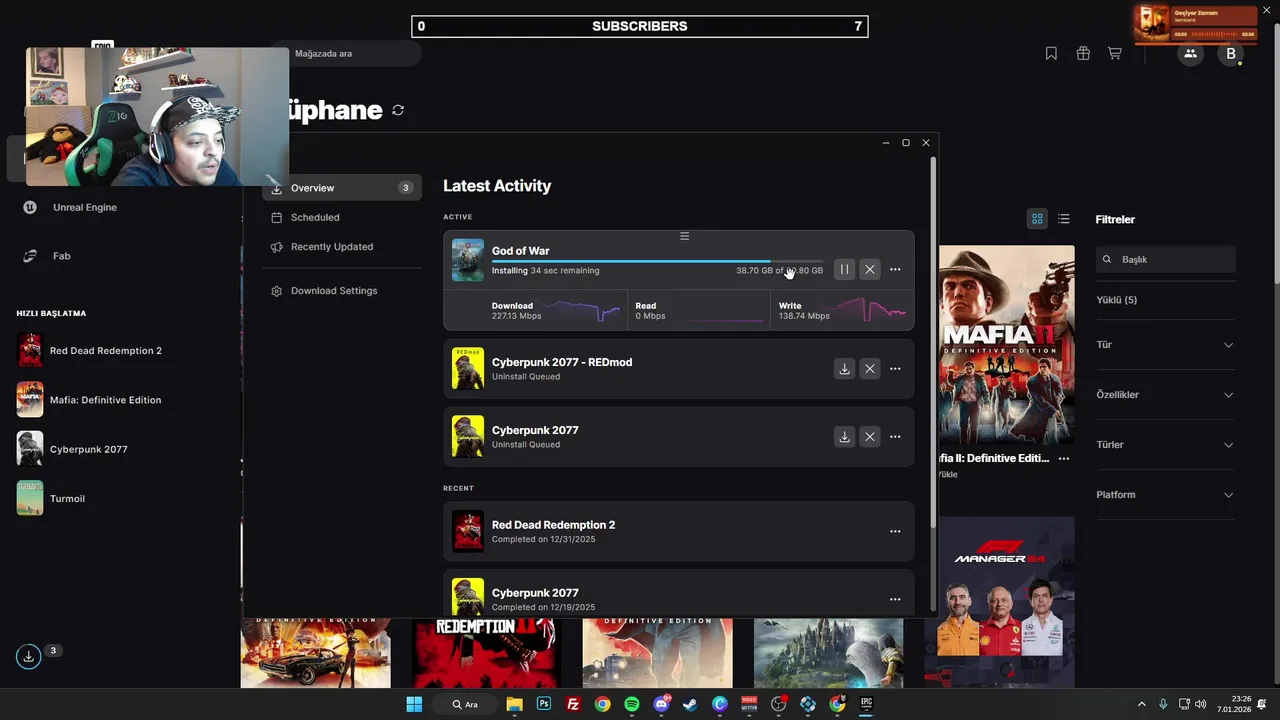Click the God of War game thumbnail
This screenshot has width=1280, height=720.
468,260
